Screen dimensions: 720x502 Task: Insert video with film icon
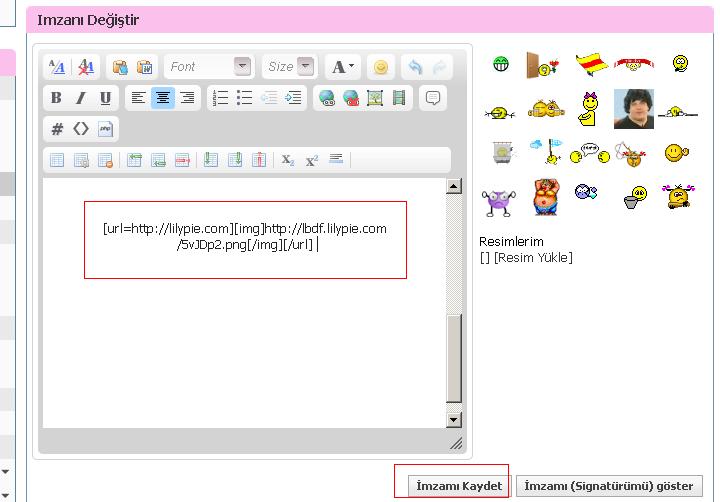click(x=399, y=98)
